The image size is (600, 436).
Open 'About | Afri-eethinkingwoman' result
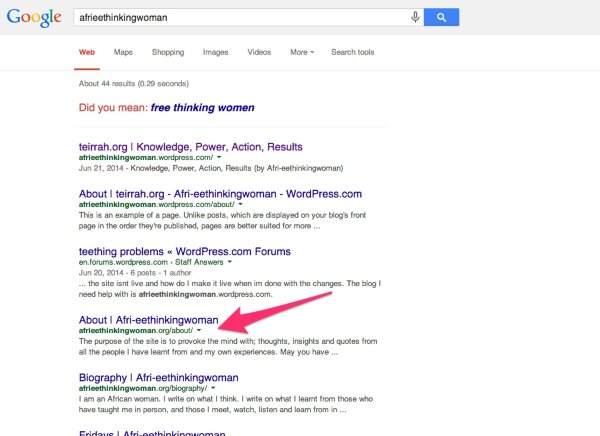tap(148, 320)
